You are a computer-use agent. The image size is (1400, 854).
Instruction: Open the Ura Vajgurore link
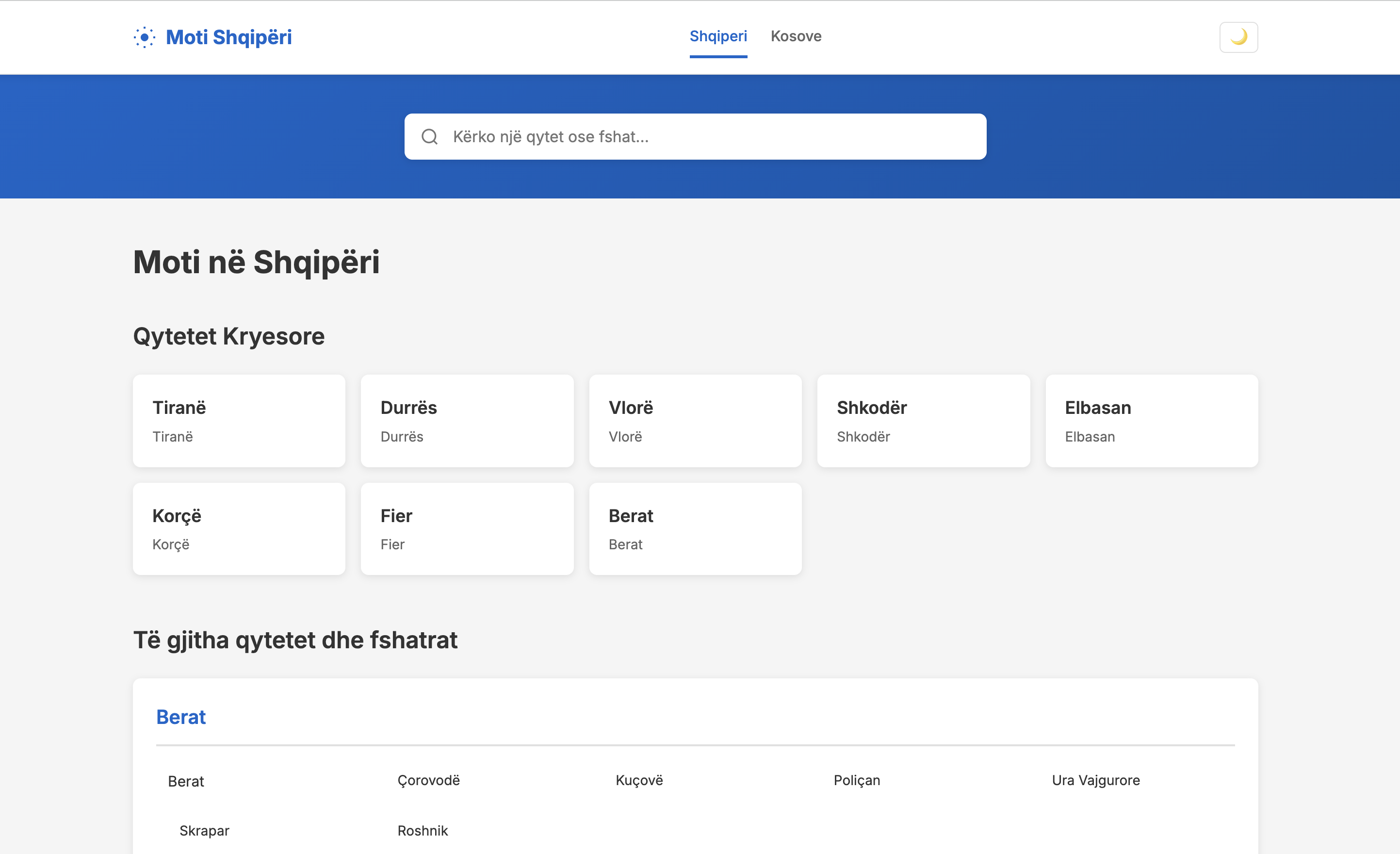pos(1095,780)
